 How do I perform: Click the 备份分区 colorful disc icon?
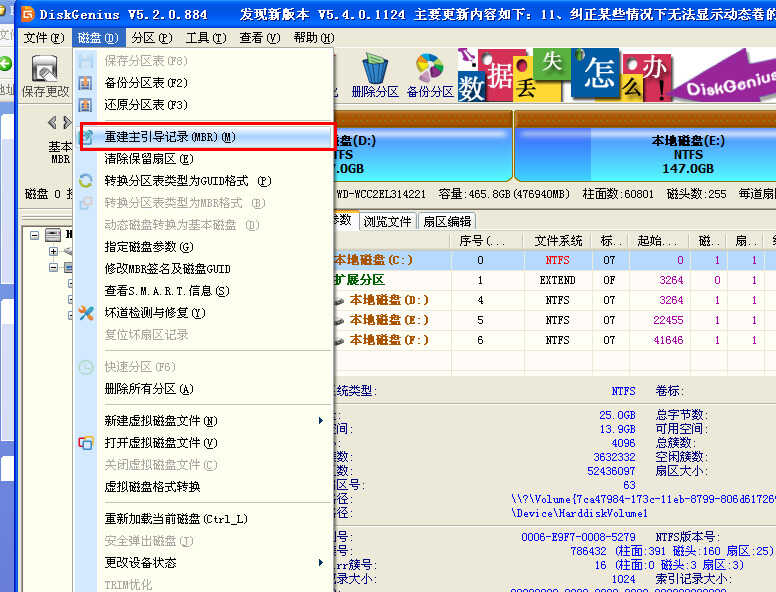pos(430,68)
